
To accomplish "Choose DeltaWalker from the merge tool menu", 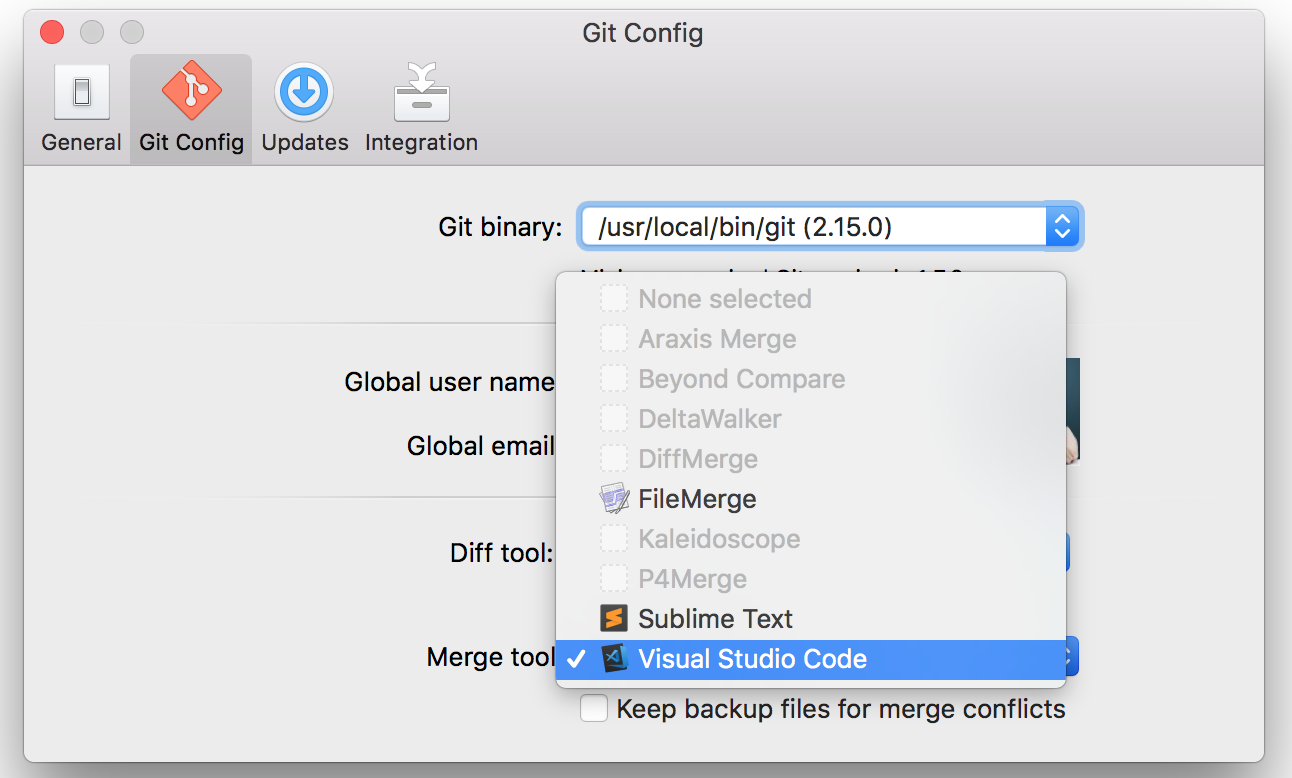I will [710, 418].
